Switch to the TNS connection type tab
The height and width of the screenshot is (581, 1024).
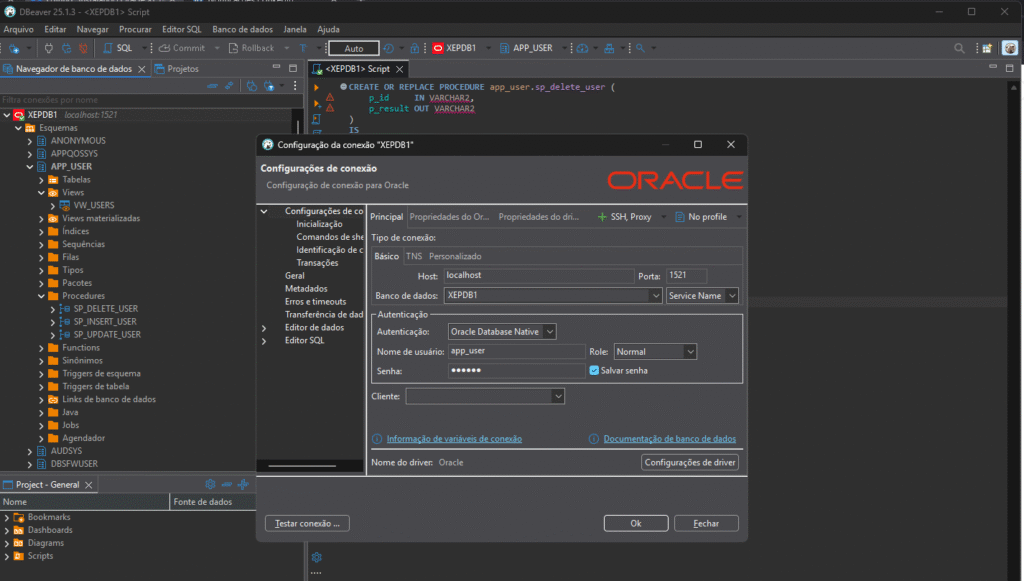(x=413, y=257)
